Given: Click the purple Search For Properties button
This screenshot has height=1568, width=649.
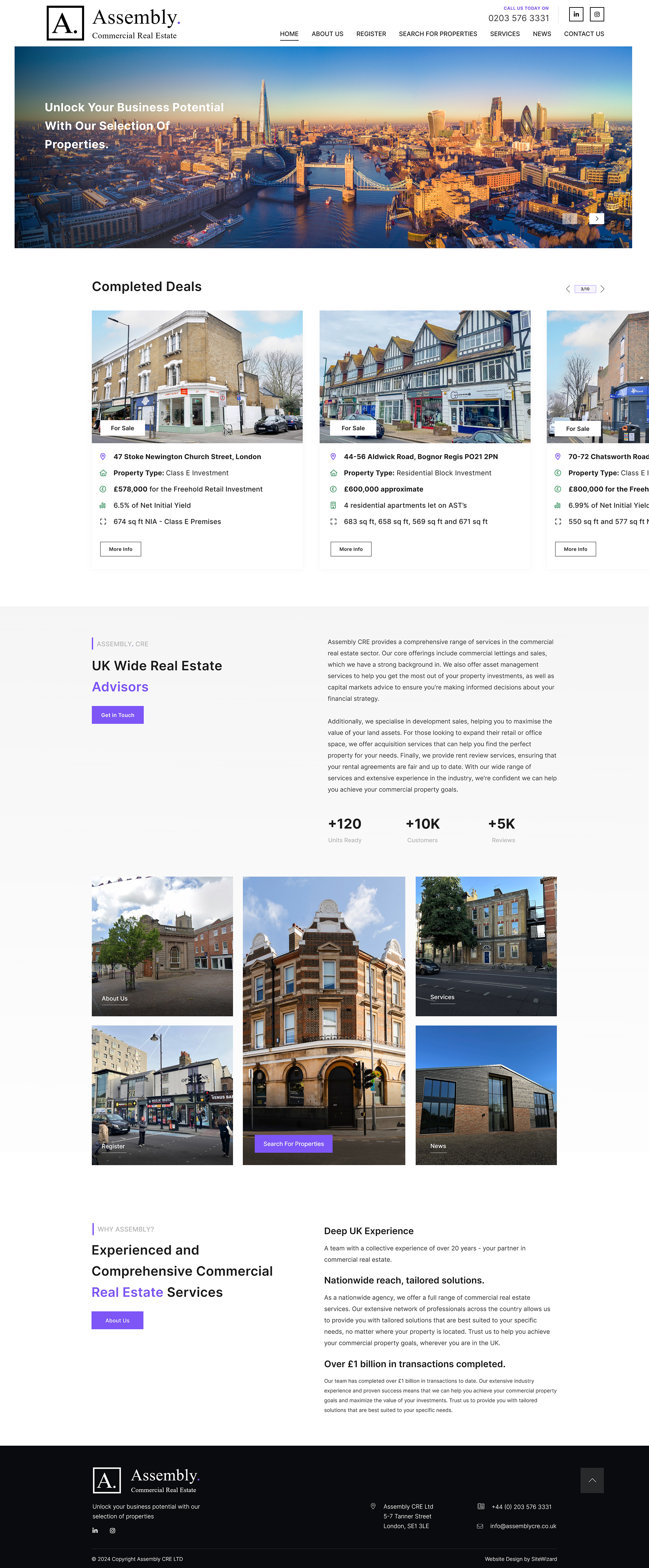Looking at the screenshot, I should (x=293, y=1144).
